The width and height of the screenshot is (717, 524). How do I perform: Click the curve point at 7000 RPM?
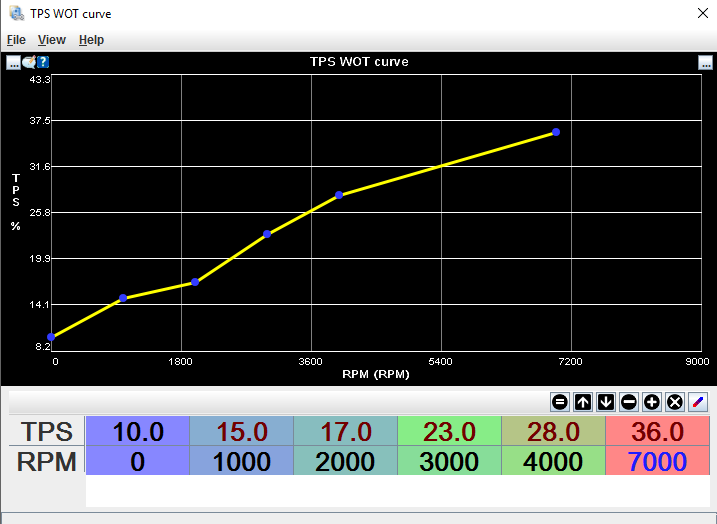556,132
